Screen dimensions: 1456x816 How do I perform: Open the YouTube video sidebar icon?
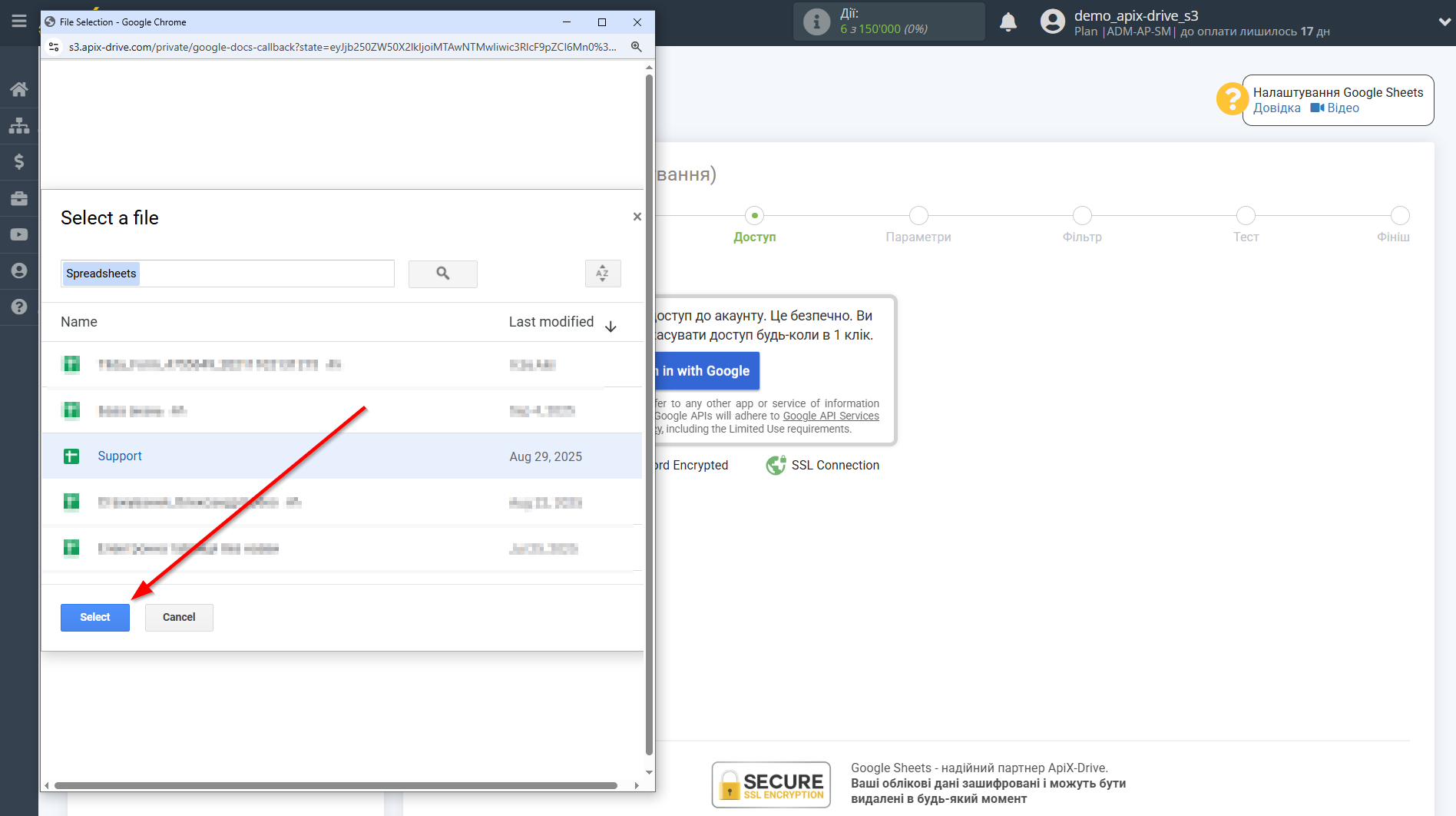(x=19, y=234)
